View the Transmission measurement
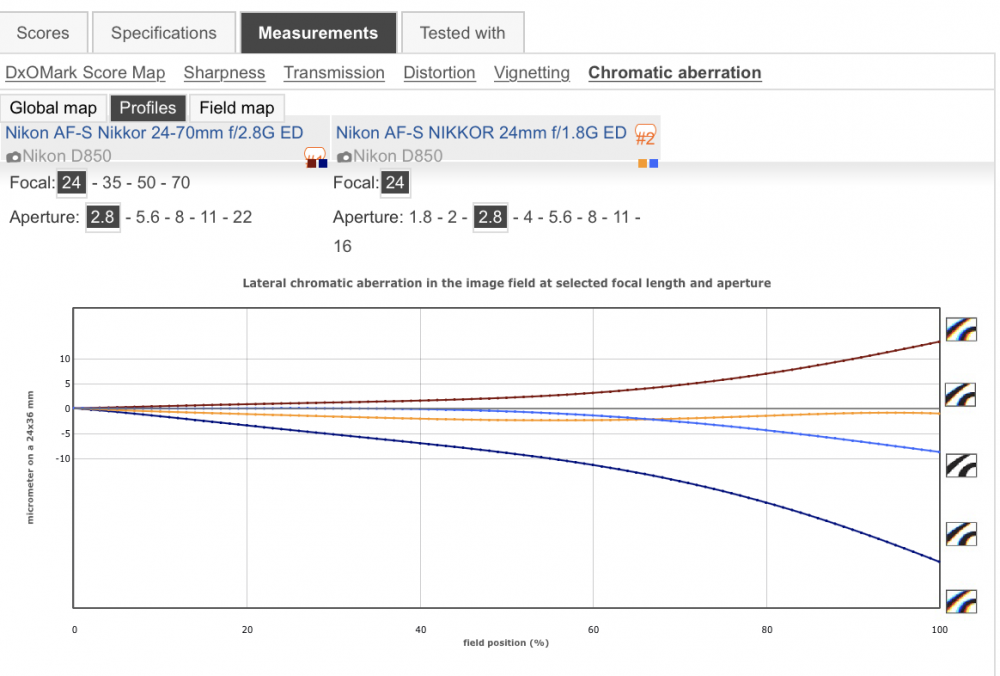 334,73
